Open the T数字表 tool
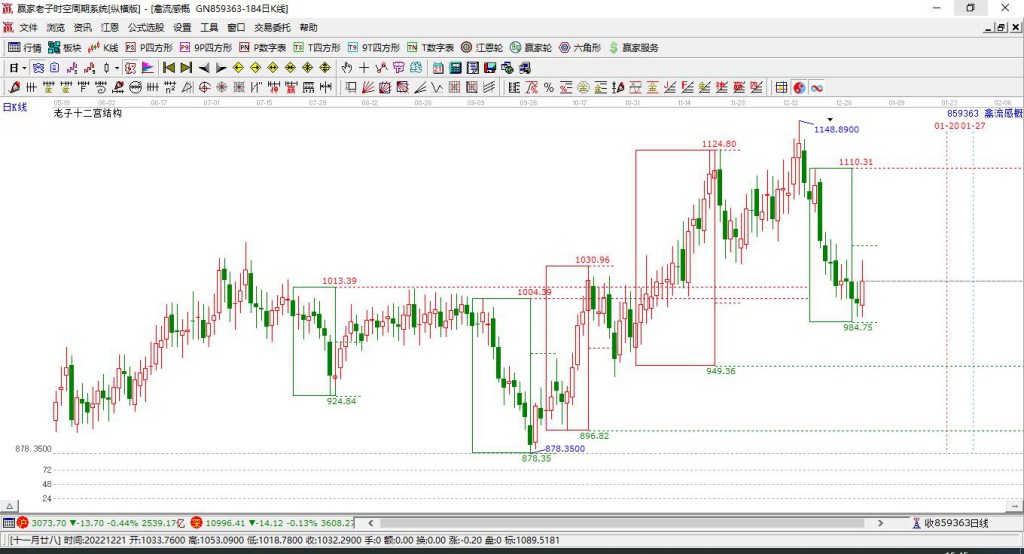Screen dimensions: 1024x554 point(430,47)
